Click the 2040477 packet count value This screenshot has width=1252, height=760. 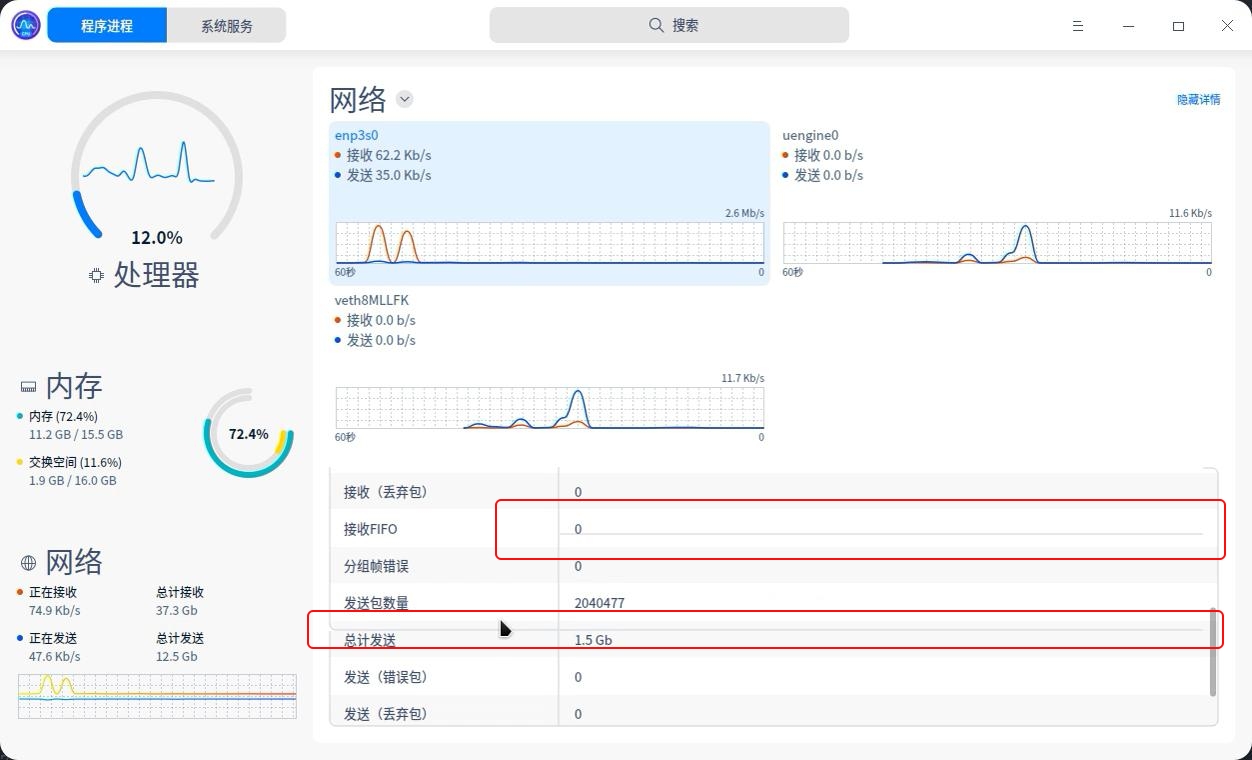pos(599,603)
